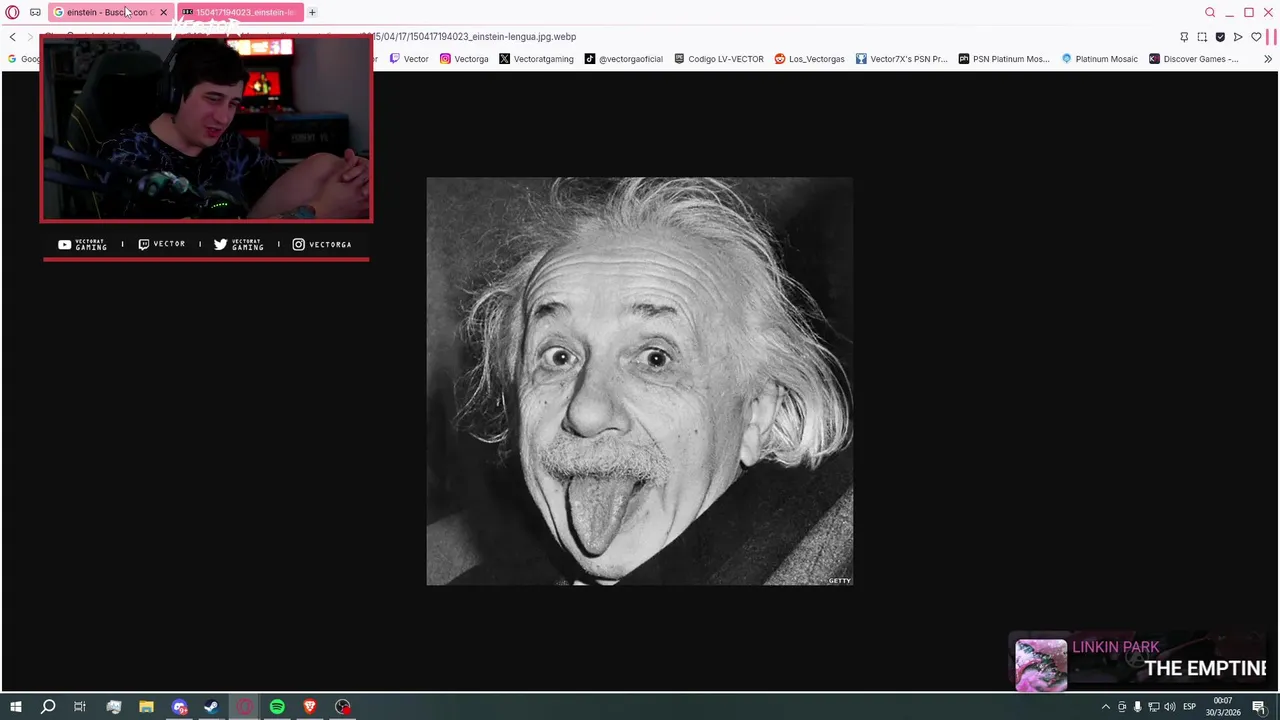Viewport: 1280px width, 720px height.
Task: Open the Los_Vectorgas Reddit bookmark
Action: click(x=810, y=59)
